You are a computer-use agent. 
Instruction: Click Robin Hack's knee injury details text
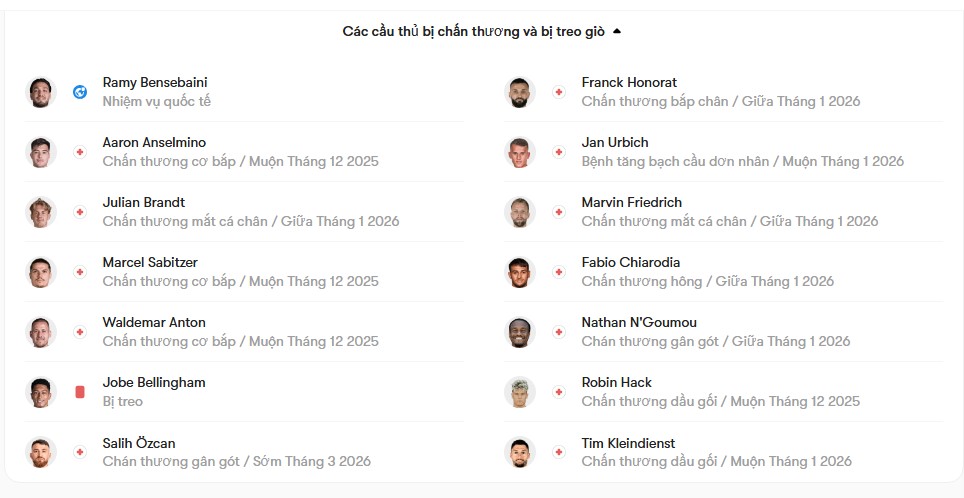tap(720, 401)
